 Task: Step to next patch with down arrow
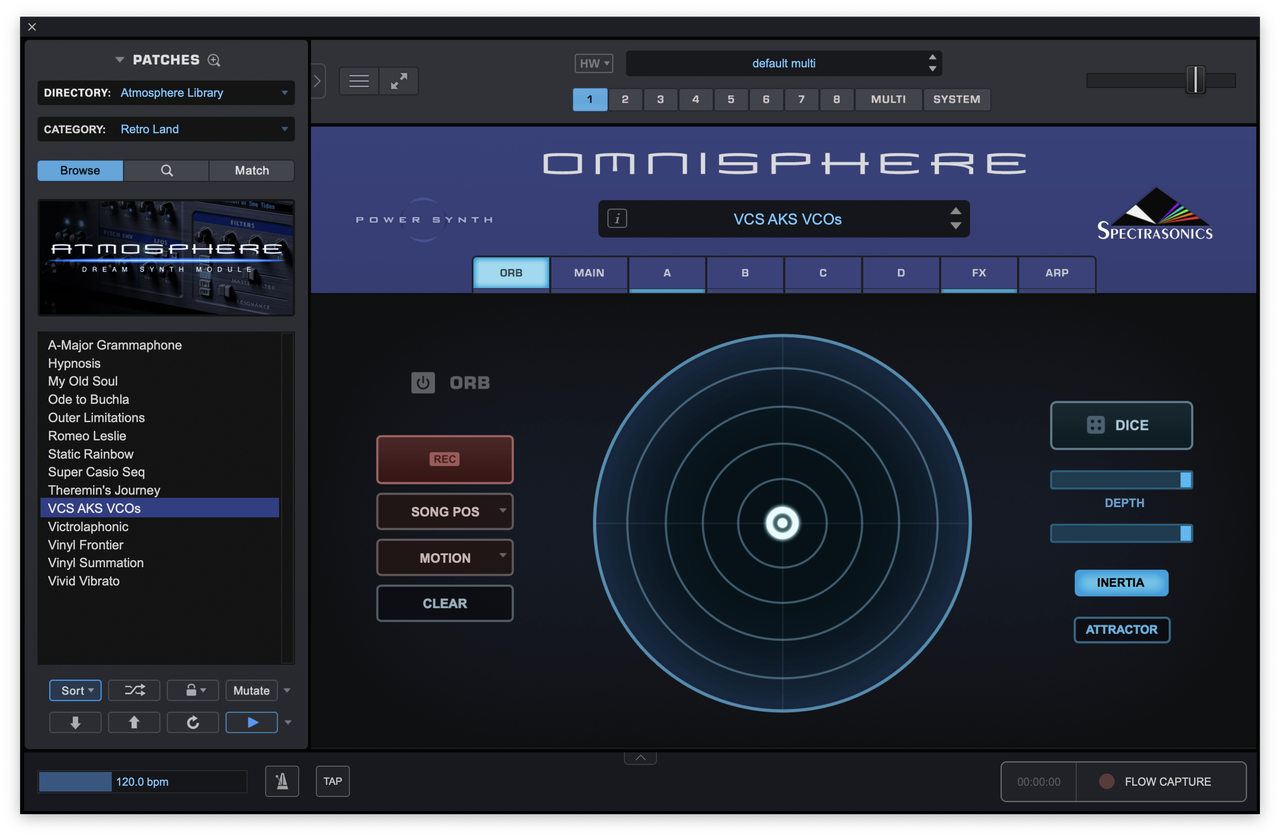pyautogui.click(x=75, y=722)
